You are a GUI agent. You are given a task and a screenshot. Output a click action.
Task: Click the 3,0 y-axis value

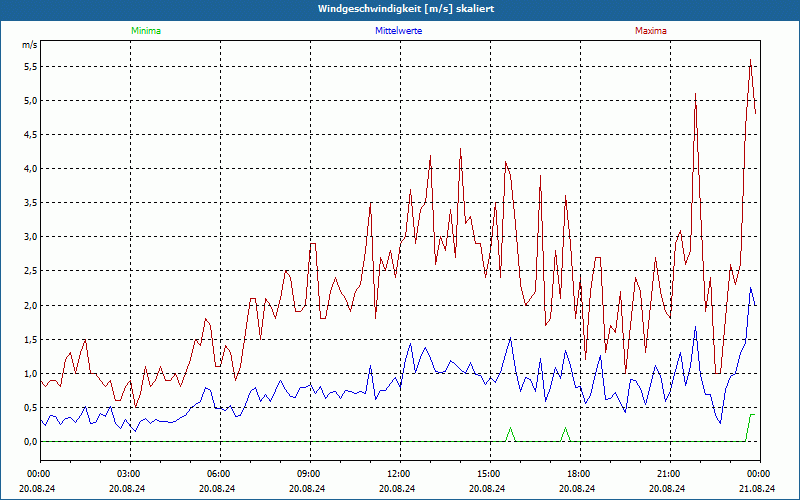(31, 237)
